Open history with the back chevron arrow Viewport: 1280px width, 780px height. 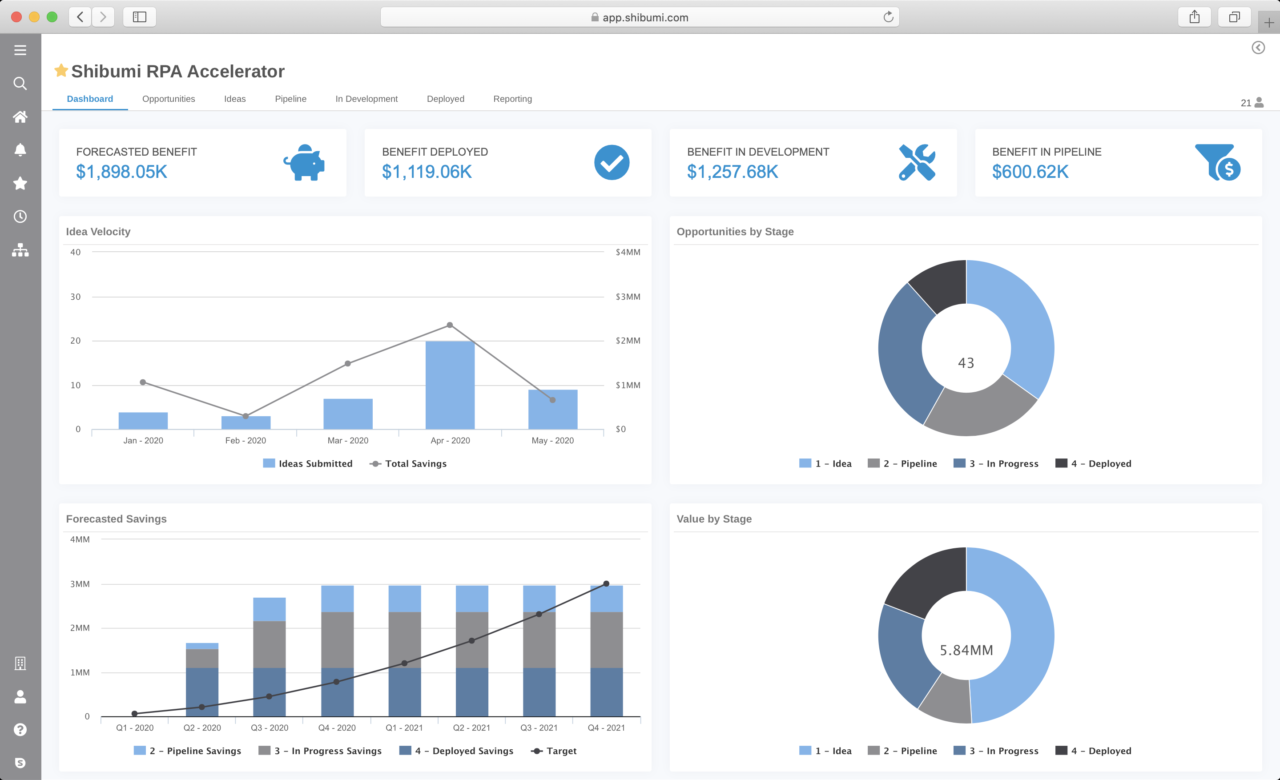pos(79,16)
